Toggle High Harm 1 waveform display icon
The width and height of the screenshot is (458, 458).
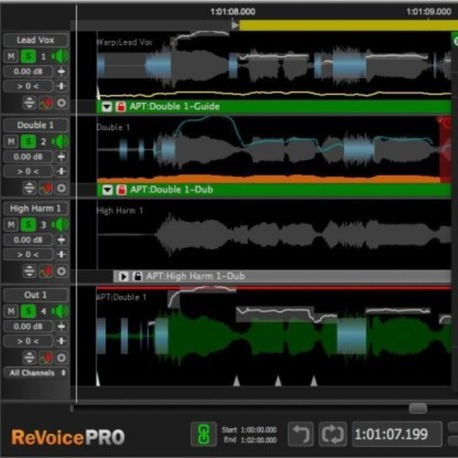[x=46, y=271]
